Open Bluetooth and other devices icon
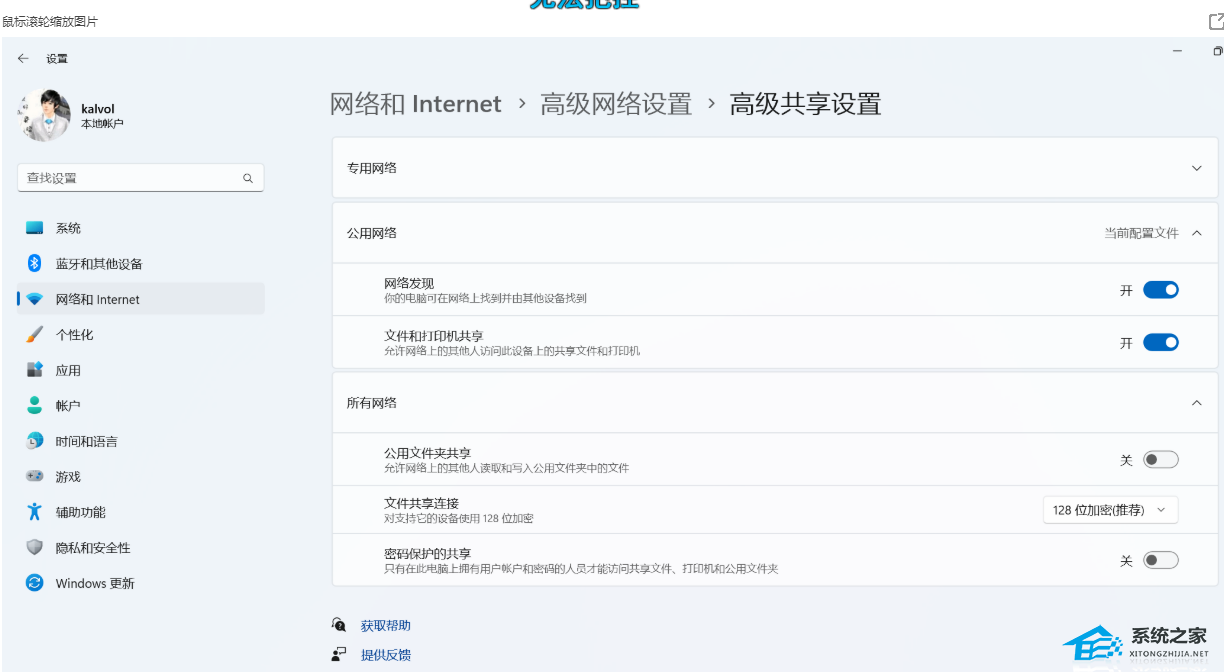This screenshot has width=1224, height=672. pos(35,264)
